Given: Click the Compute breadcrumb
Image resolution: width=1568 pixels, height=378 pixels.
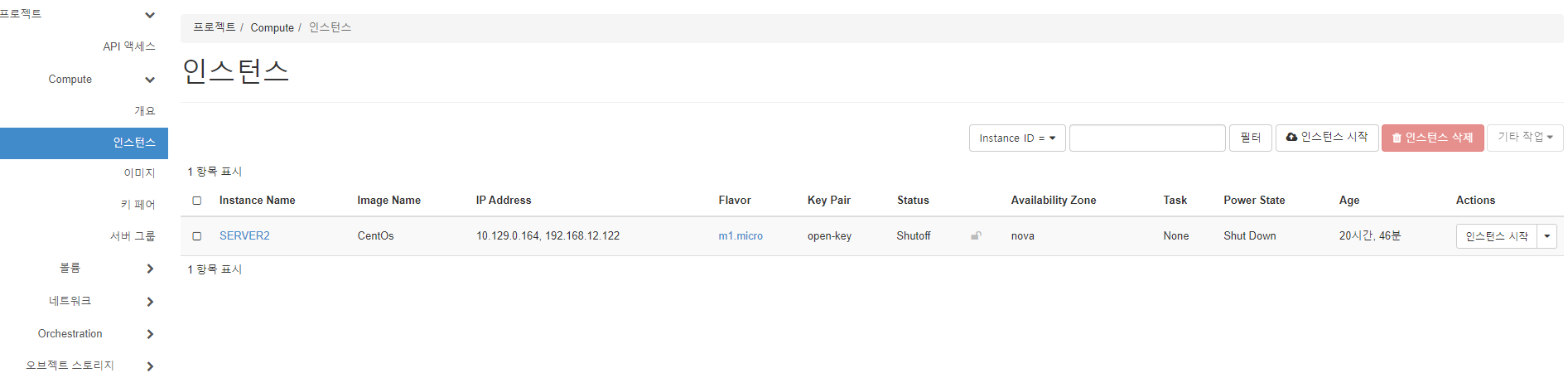Looking at the screenshot, I should [272, 27].
